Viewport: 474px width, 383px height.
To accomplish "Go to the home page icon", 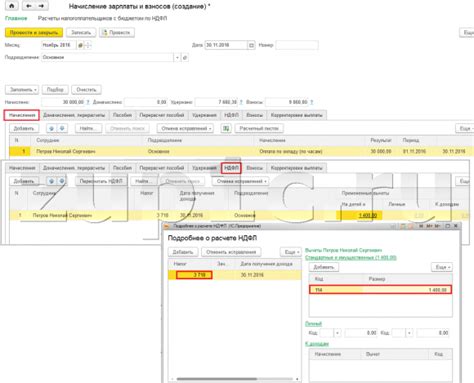I will tap(11, 6).
